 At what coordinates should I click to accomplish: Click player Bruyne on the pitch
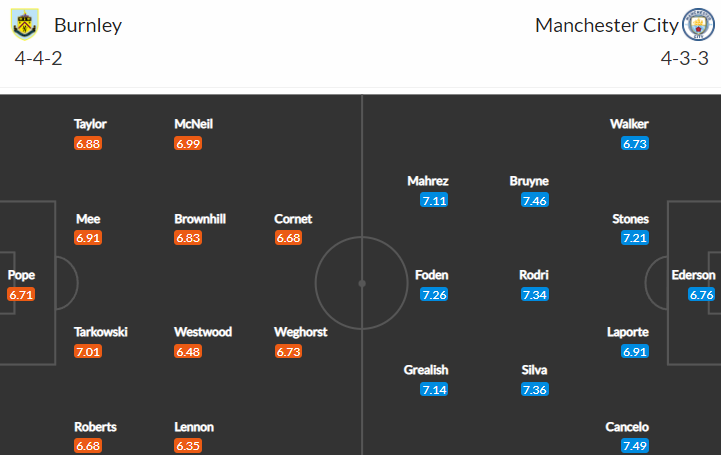coord(529,181)
